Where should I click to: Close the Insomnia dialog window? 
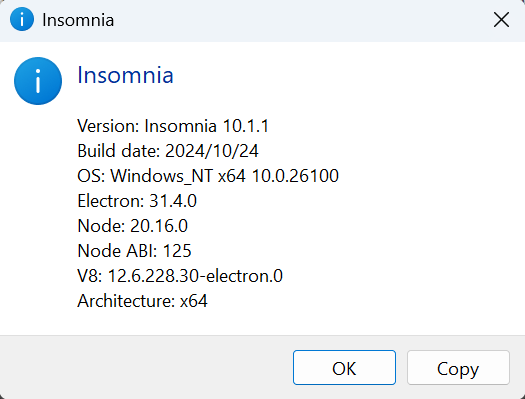coord(501,20)
